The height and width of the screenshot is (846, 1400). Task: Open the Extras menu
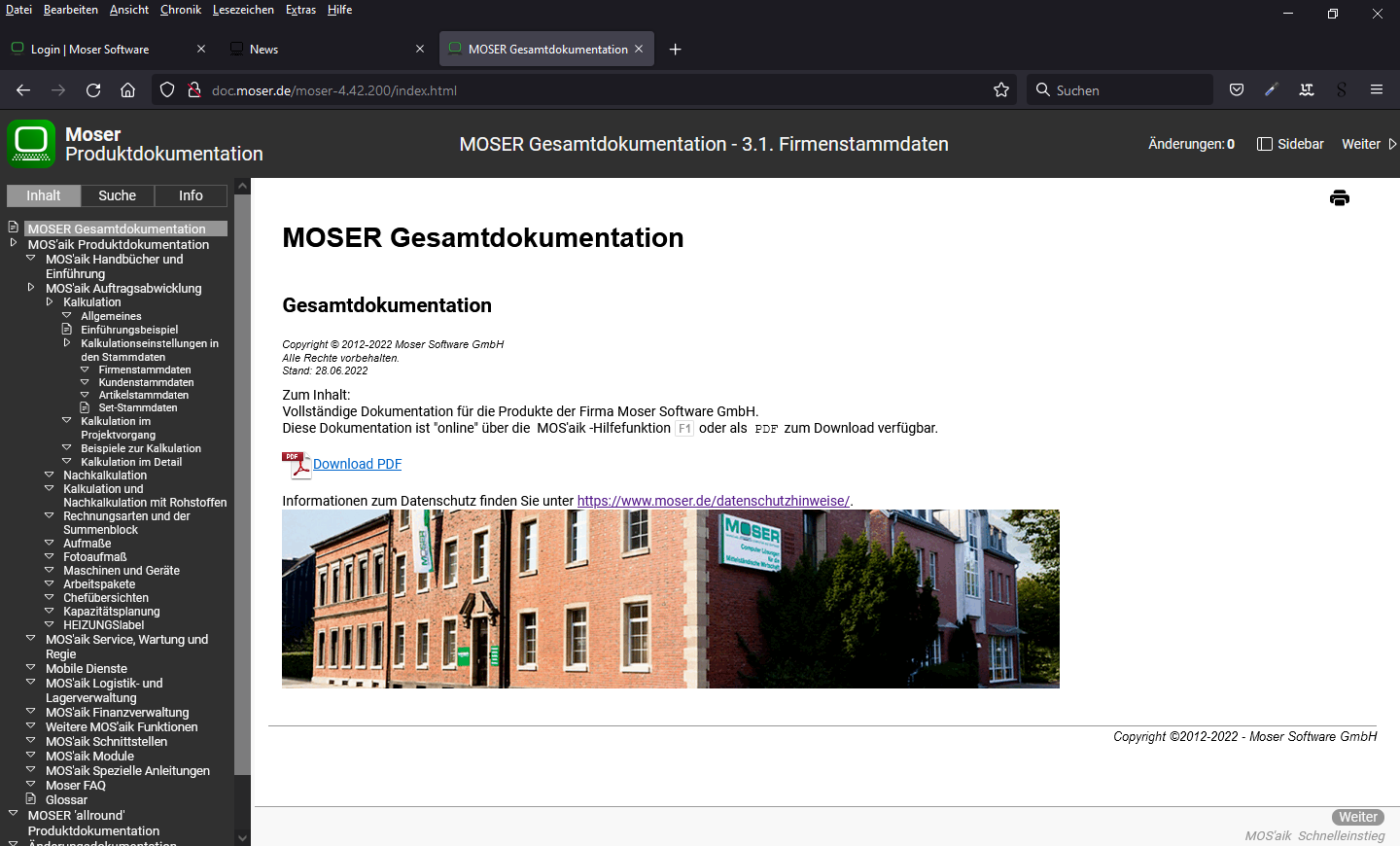300,10
